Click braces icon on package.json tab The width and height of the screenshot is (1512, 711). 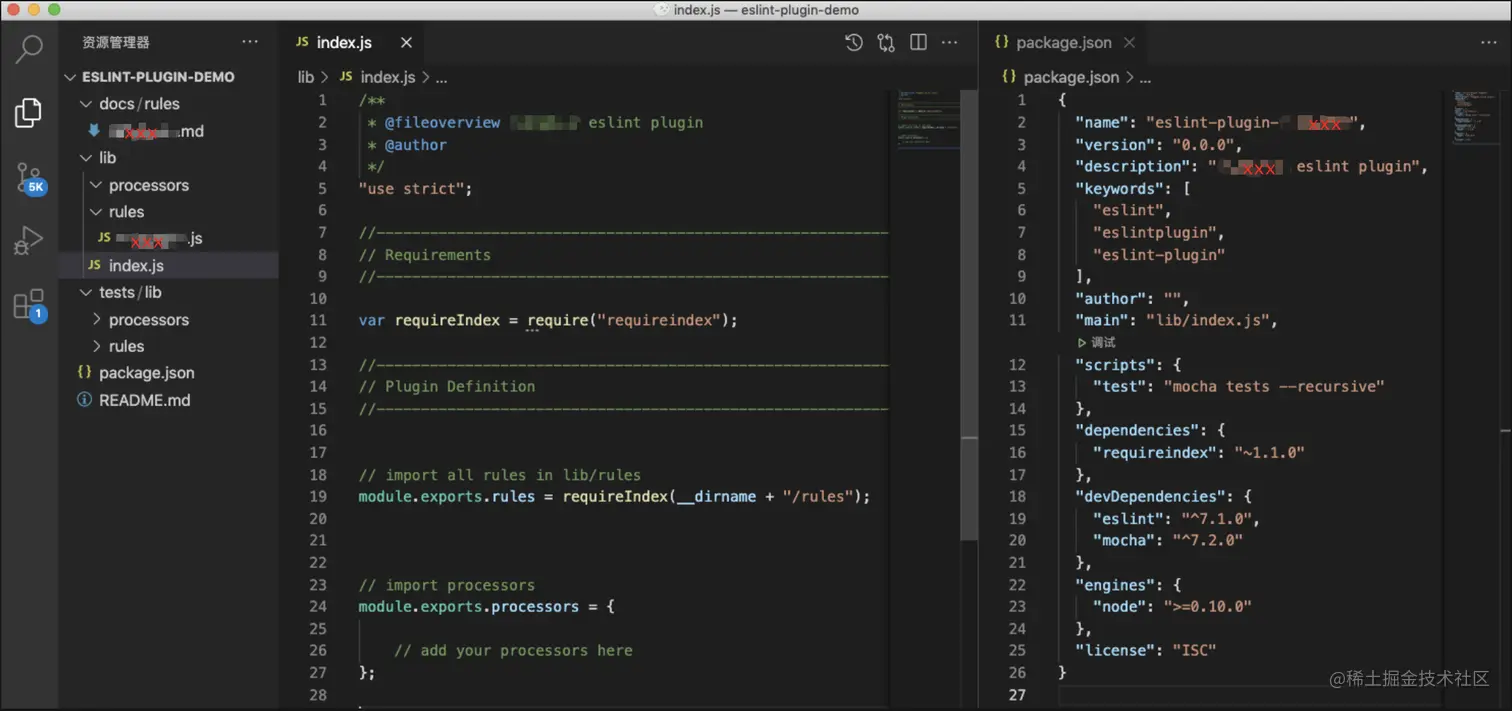pos(1002,42)
